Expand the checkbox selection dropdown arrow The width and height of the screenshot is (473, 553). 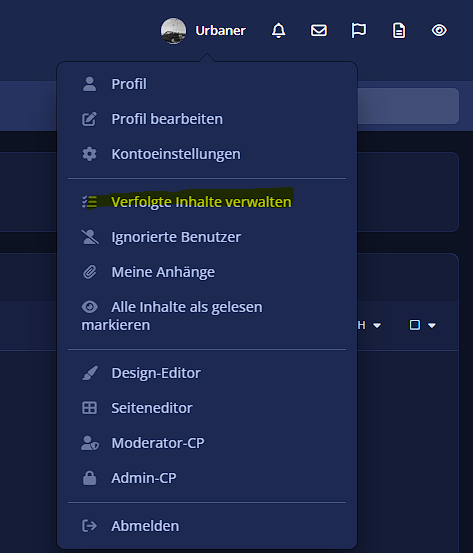[x=432, y=325]
